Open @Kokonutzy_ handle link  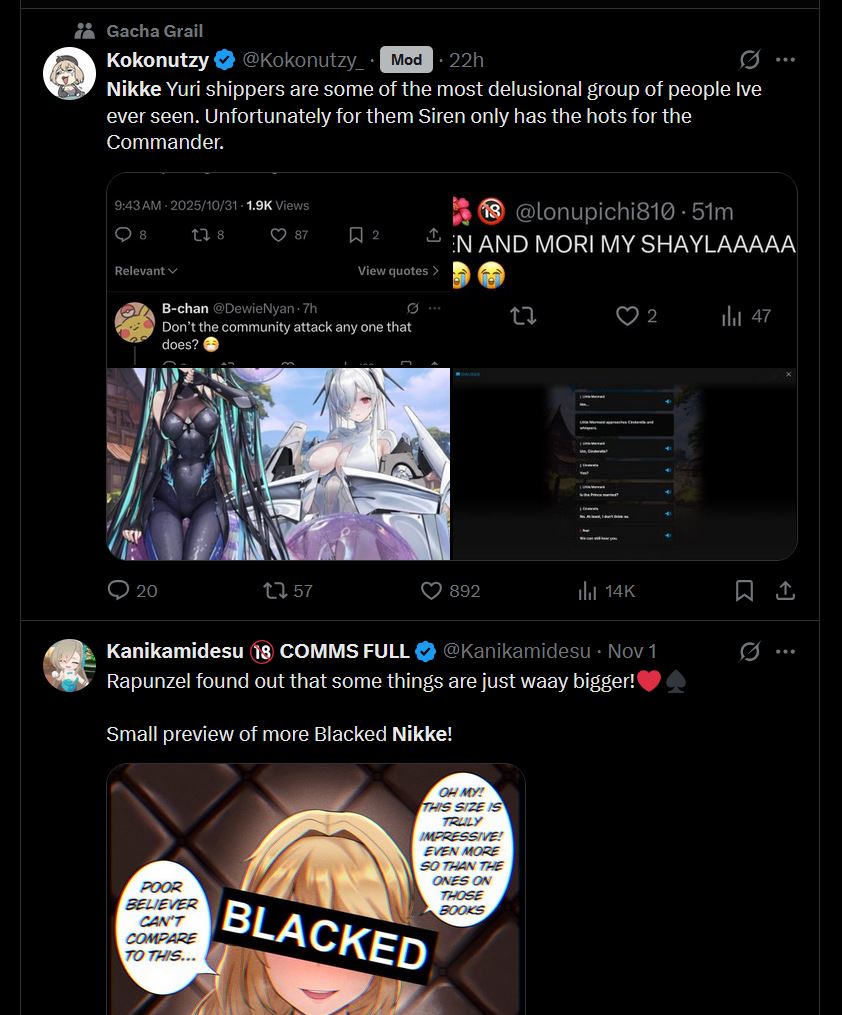pyautogui.click(x=302, y=60)
